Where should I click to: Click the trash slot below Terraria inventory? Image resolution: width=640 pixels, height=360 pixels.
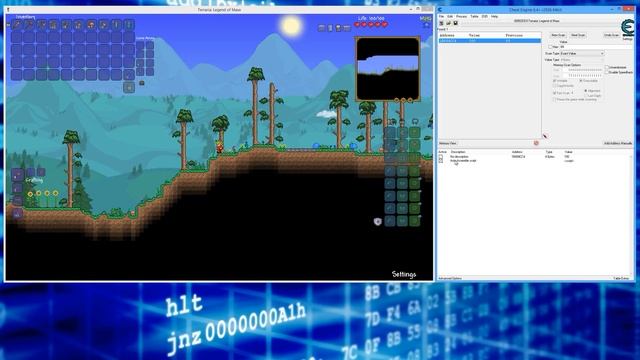pyautogui.click(x=129, y=87)
